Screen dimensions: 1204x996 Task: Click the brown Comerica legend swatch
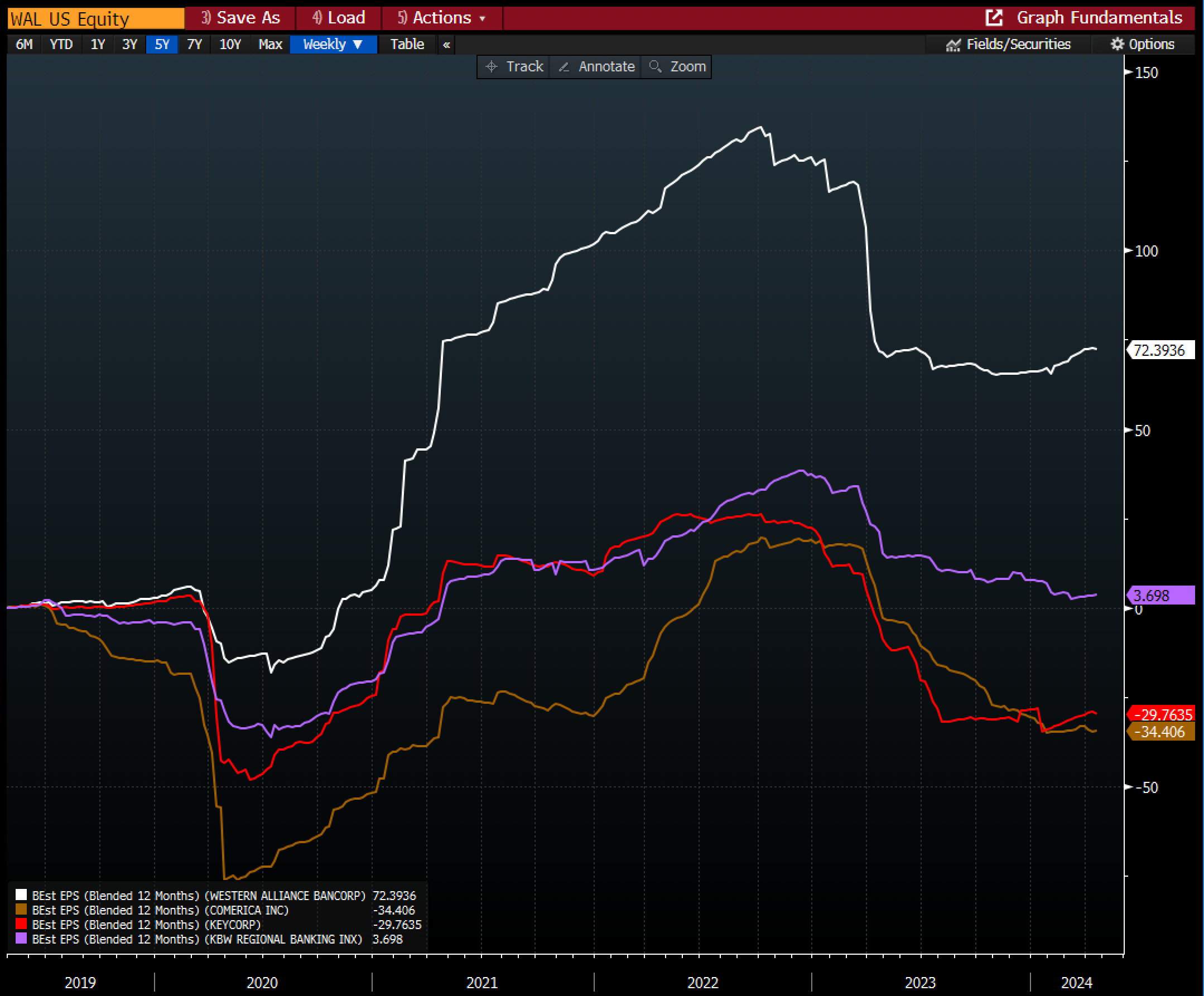coord(21,910)
